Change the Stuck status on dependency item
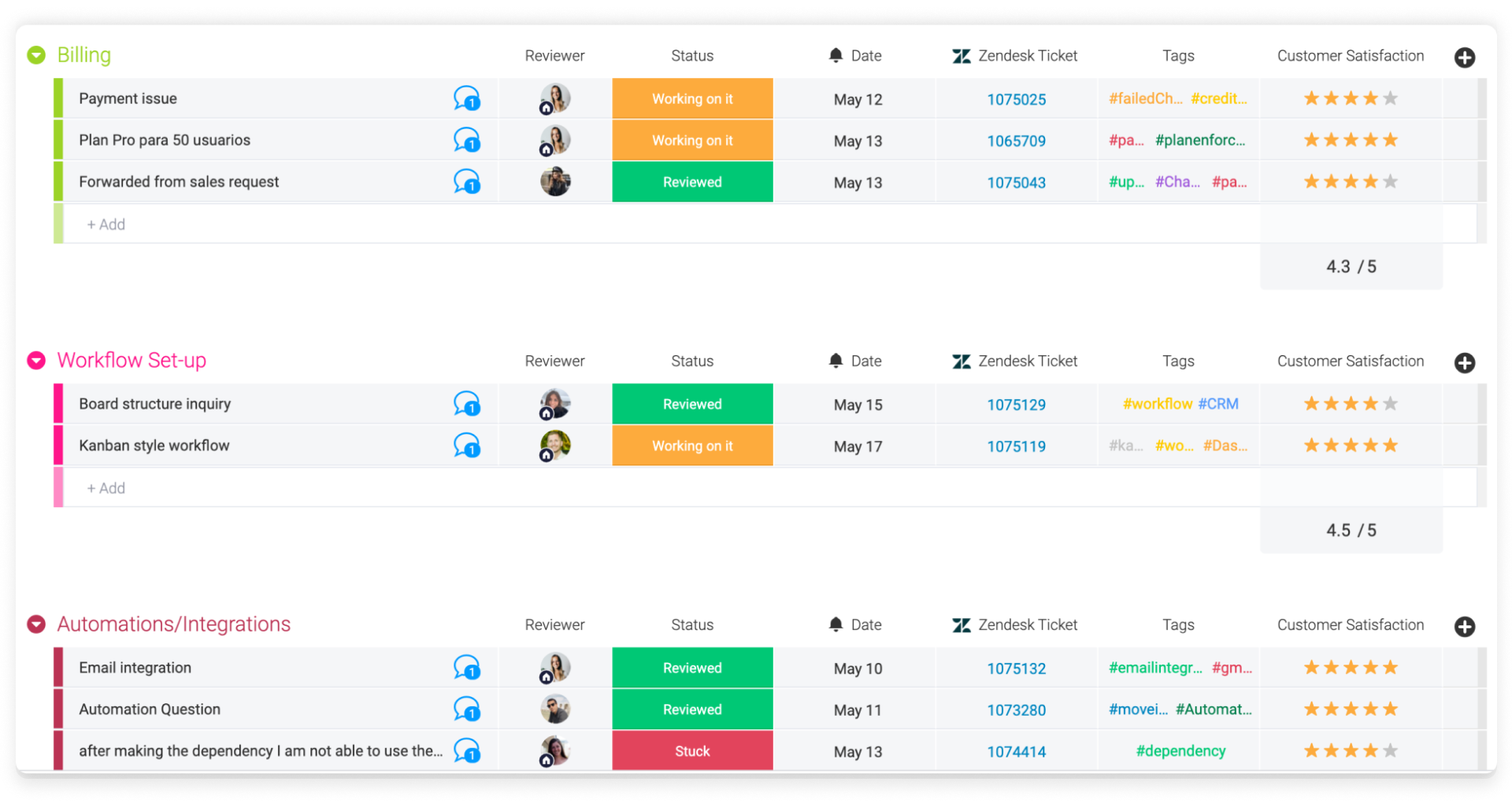This screenshot has width=1512, height=804. pos(692,751)
